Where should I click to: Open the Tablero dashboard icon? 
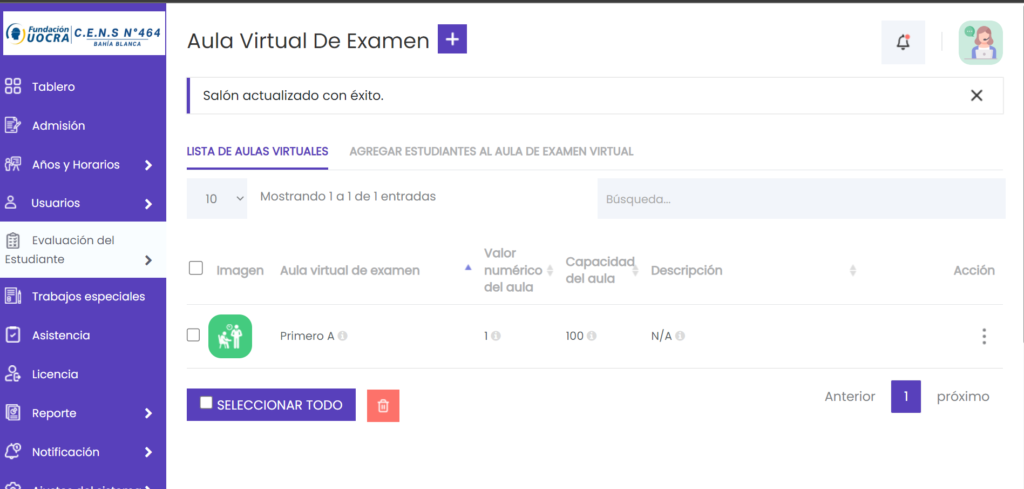[x=13, y=86]
